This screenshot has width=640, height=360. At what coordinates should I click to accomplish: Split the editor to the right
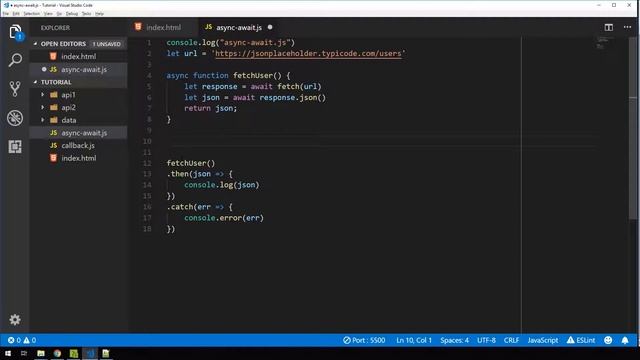coord(609,27)
